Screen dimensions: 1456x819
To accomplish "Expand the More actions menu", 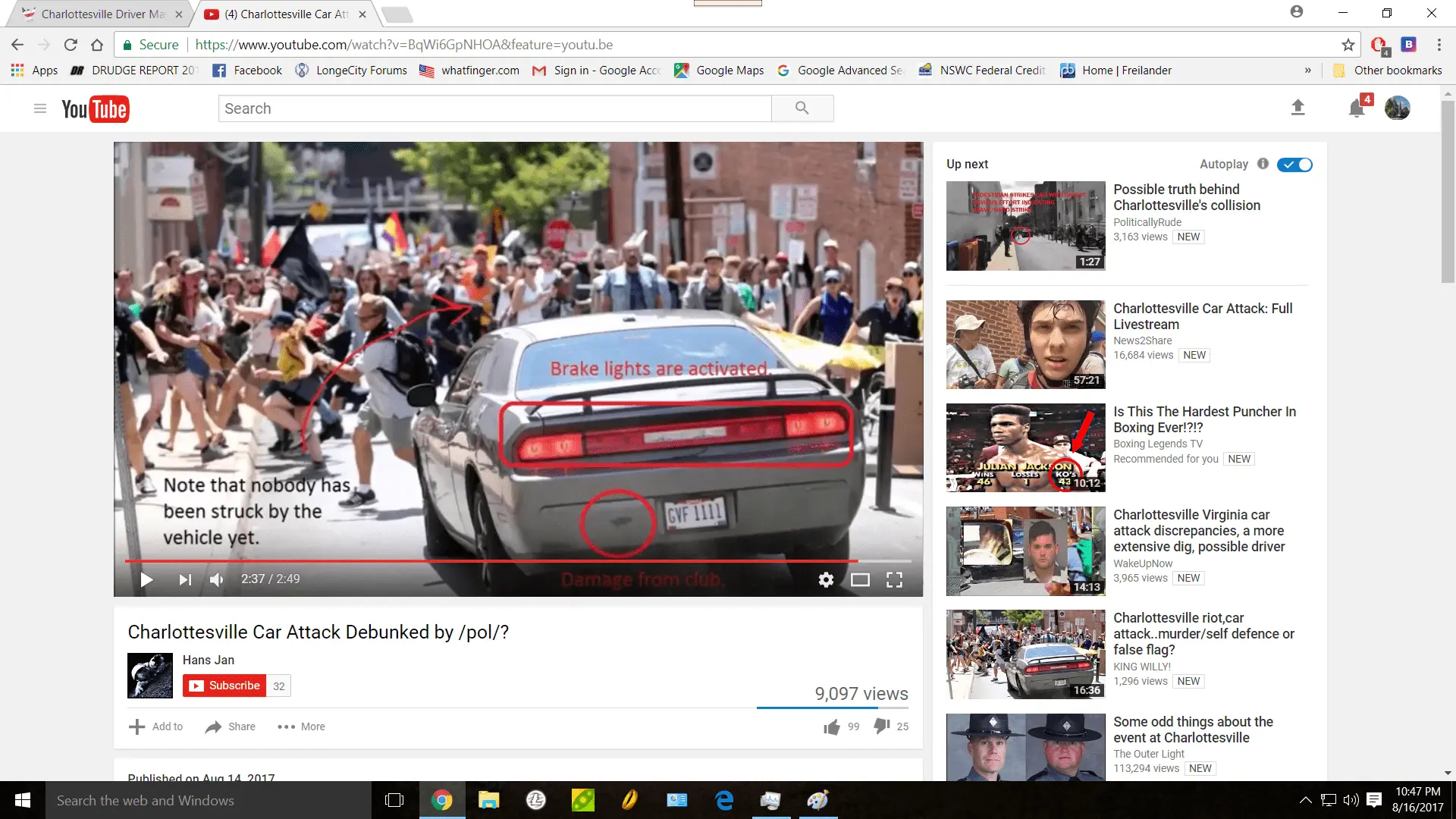I will pyautogui.click(x=301, y=726).
